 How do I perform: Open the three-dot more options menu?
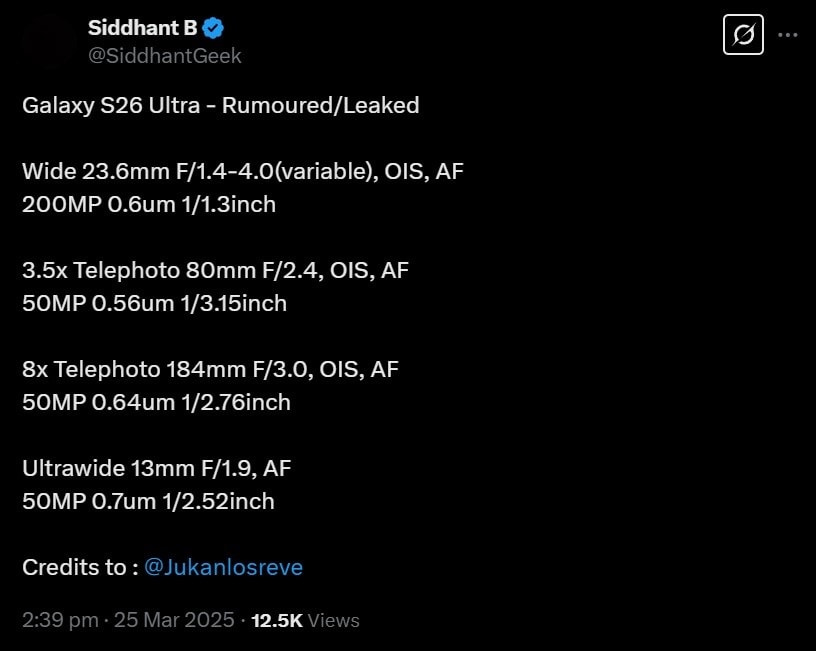(788, 35)
